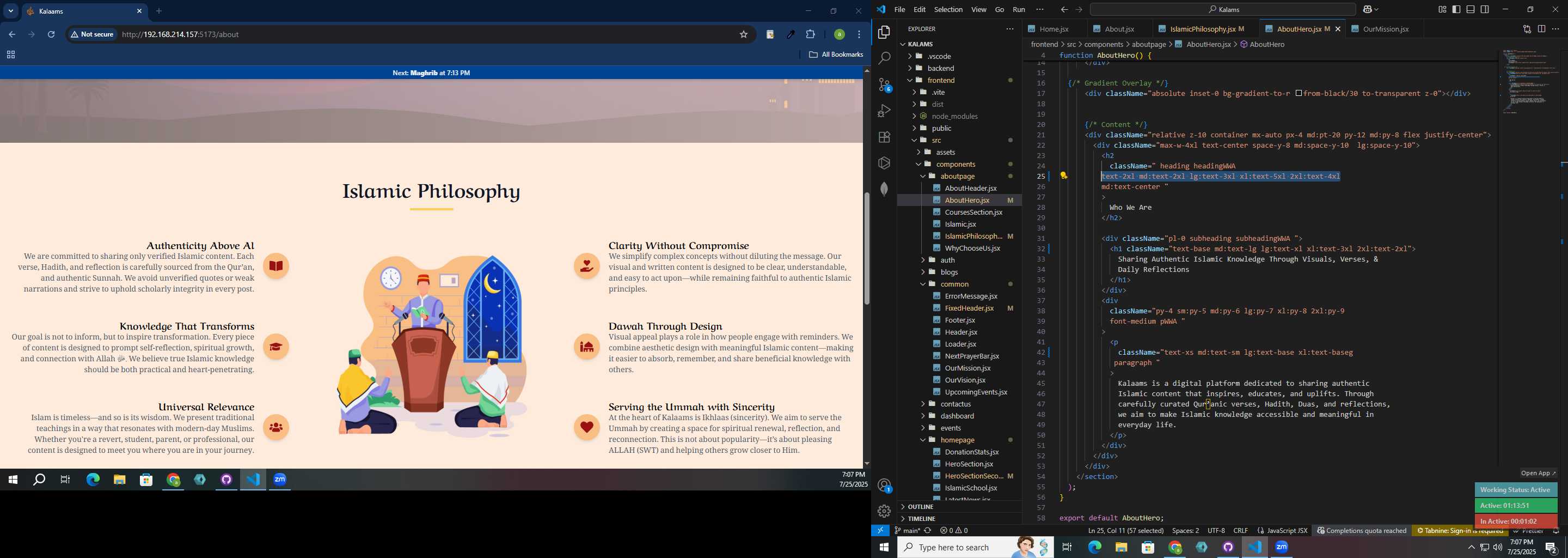Open the Accounts icon in activity bar
The image size is (1568, 558).
tap(884, 486)
